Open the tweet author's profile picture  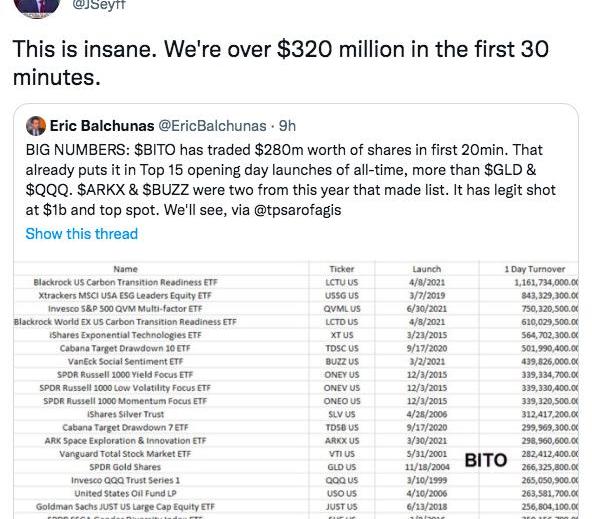[37, 7]
